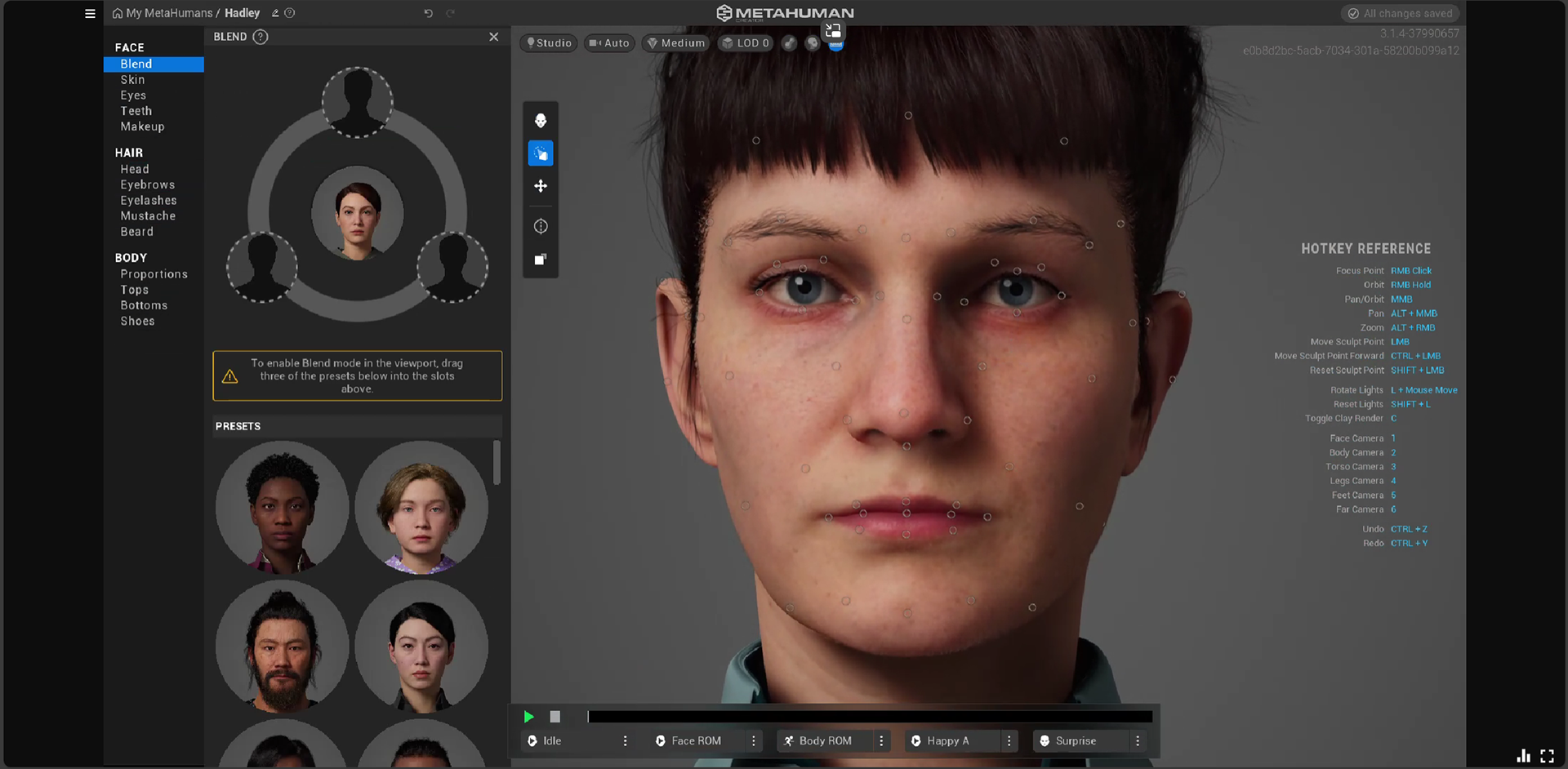Image resolution: width=1568 pixels, height=769 pixels.
Task: Click the bottom-right empty blend slot
Action: pyautogui.click(x=452, y=268)
